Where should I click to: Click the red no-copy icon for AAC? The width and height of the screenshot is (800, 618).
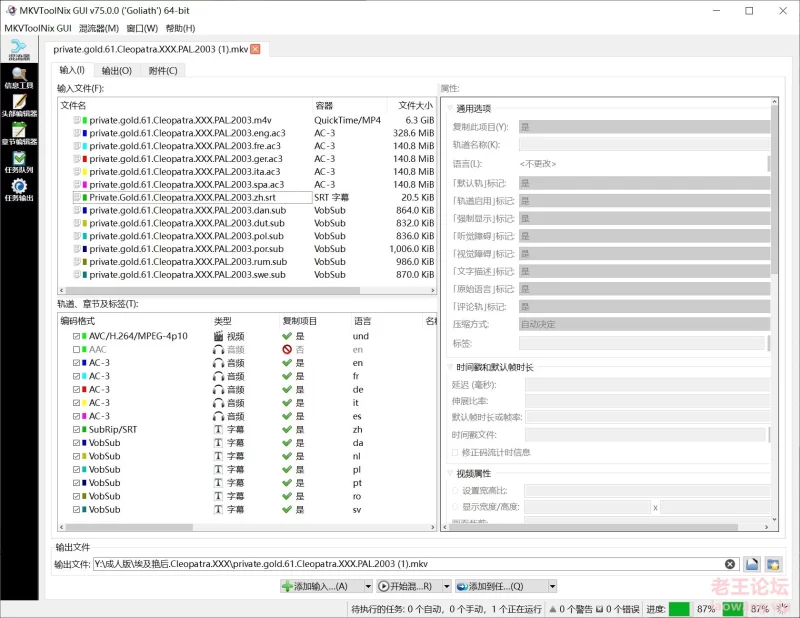[x=287, y=350]
